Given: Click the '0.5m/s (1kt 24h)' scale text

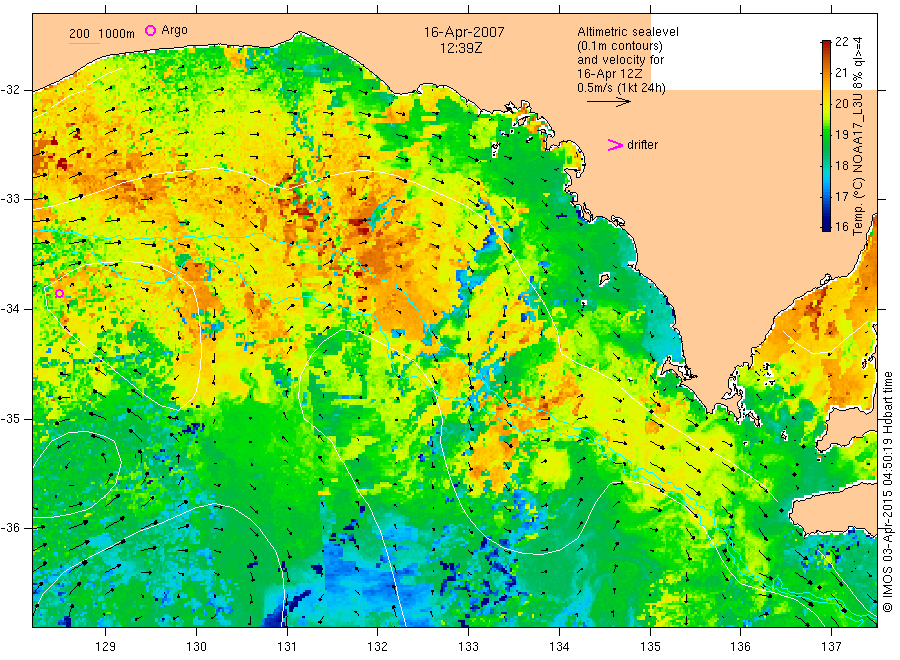Looking at the screenshot, I should pos(622,88).
